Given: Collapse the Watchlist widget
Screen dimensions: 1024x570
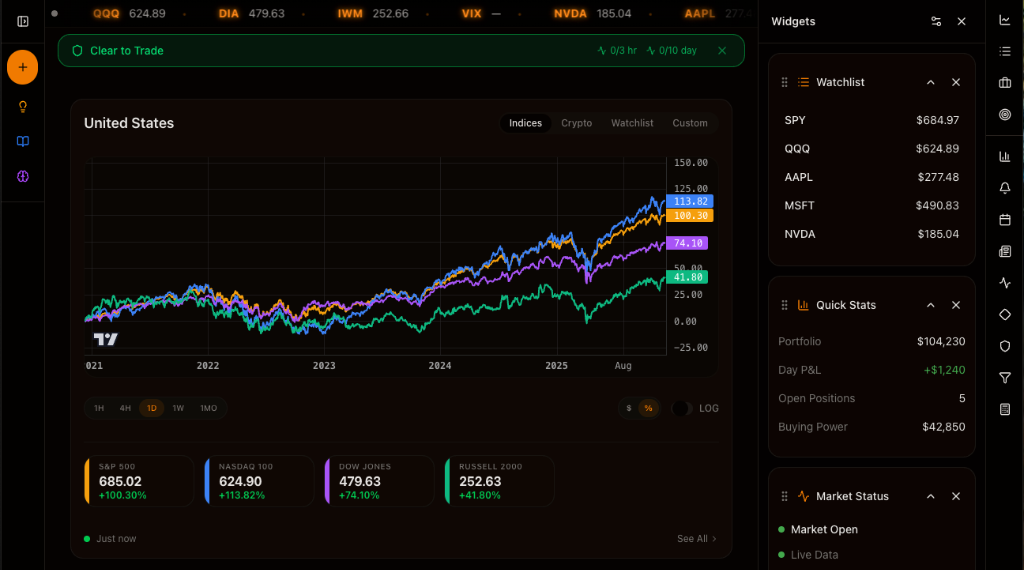Looking at the screenshot, I should click(930, 82).
